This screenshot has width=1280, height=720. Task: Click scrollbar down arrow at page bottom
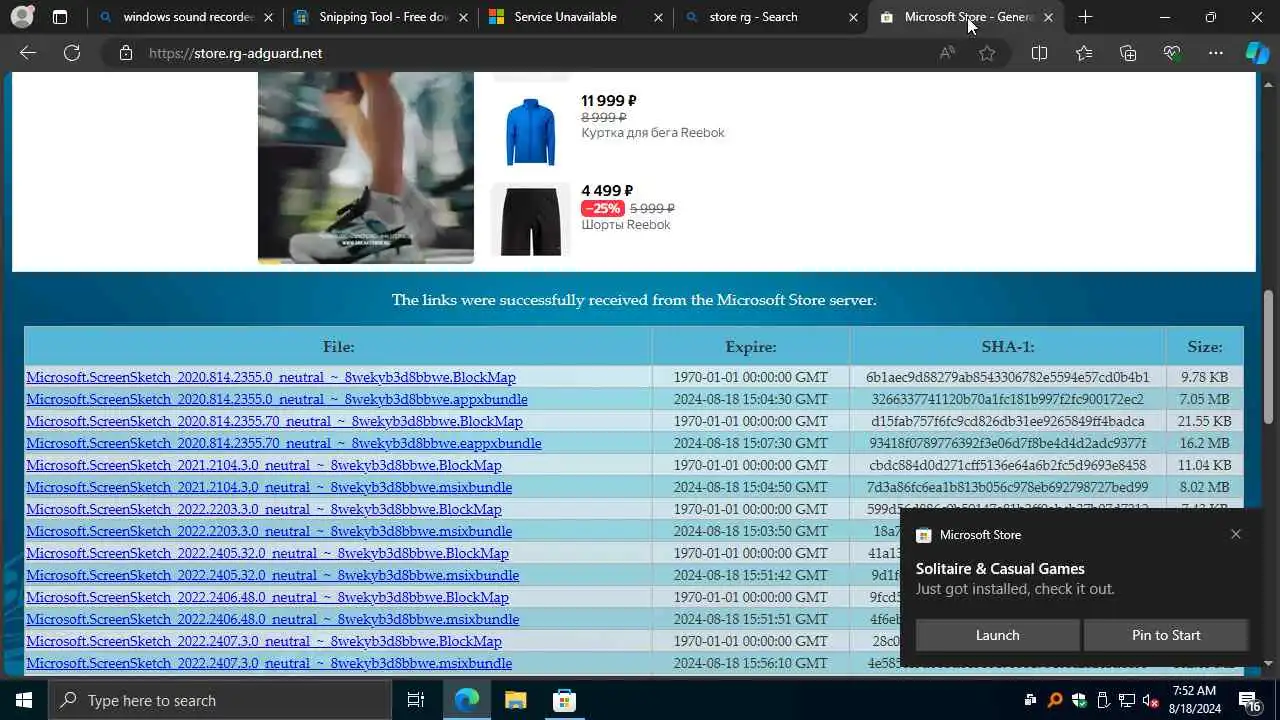[x=1268, y=663]
